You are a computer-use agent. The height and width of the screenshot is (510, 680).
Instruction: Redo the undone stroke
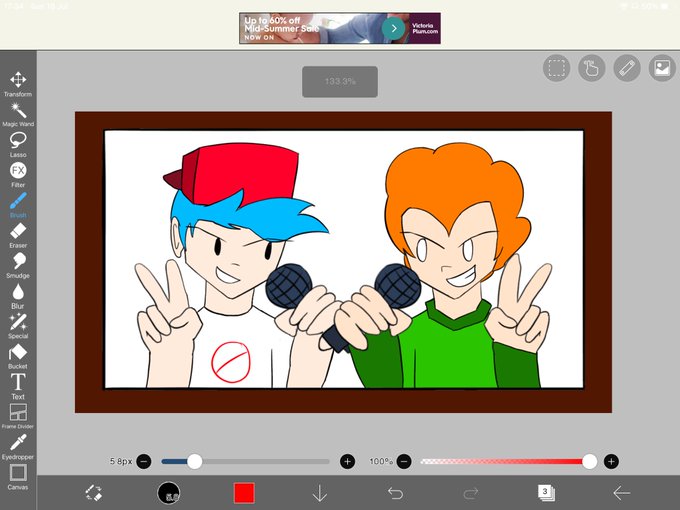[x=471, y=493]
